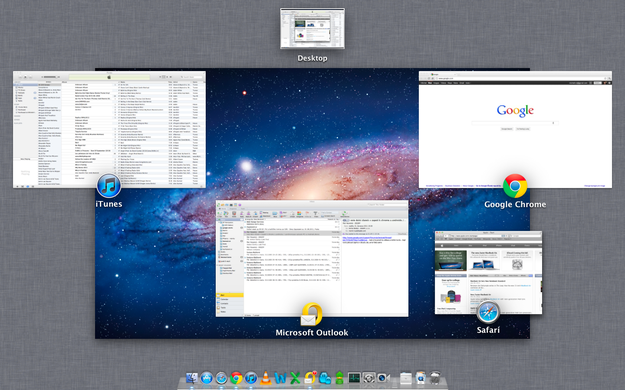Open Microsoft Excel from the Dock
Viewport: 625px width, 390px height.
[295, 378]
